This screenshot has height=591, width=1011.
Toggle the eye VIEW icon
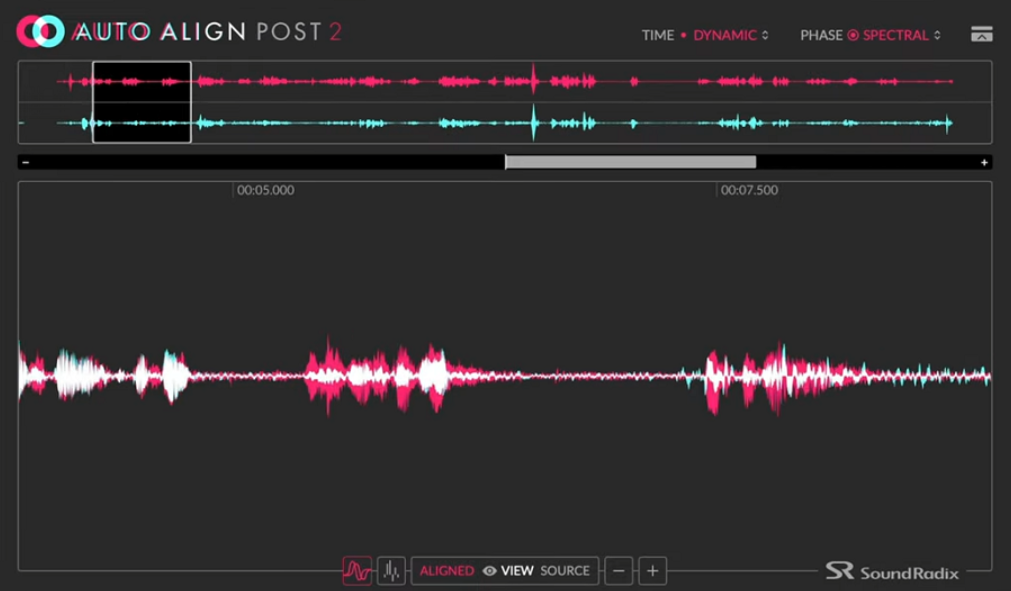(489, 570)
